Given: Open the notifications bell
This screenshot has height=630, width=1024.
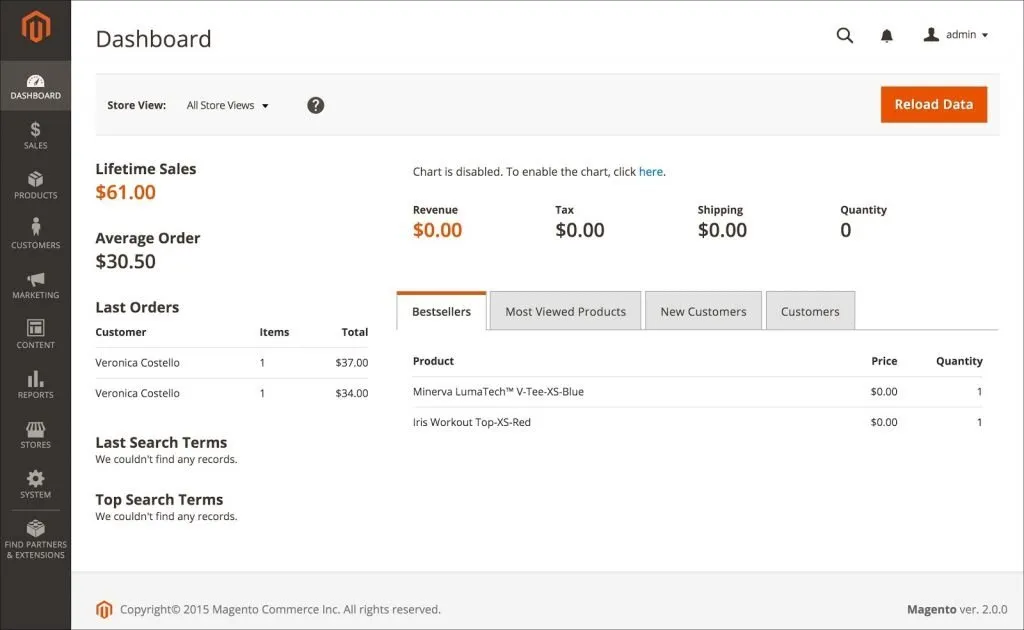Looking at the screenshot, I should (x=886, y=35).
